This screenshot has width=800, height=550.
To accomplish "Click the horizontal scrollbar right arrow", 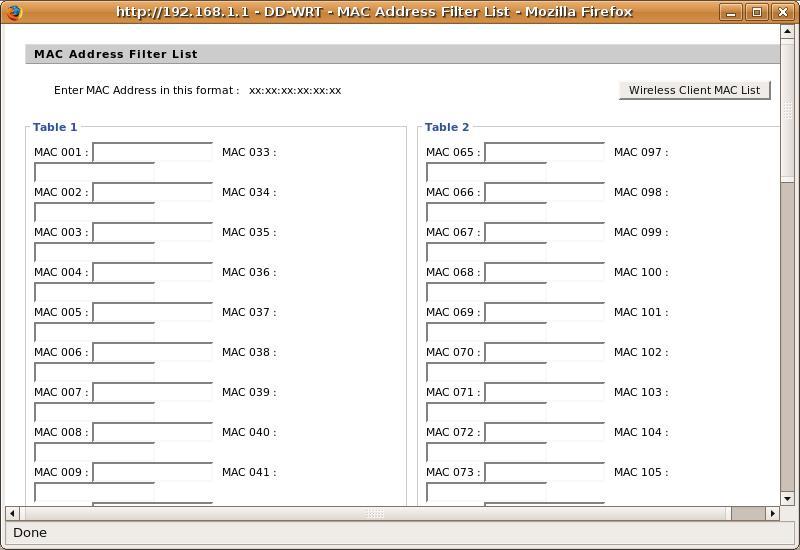I will [772, 513].
